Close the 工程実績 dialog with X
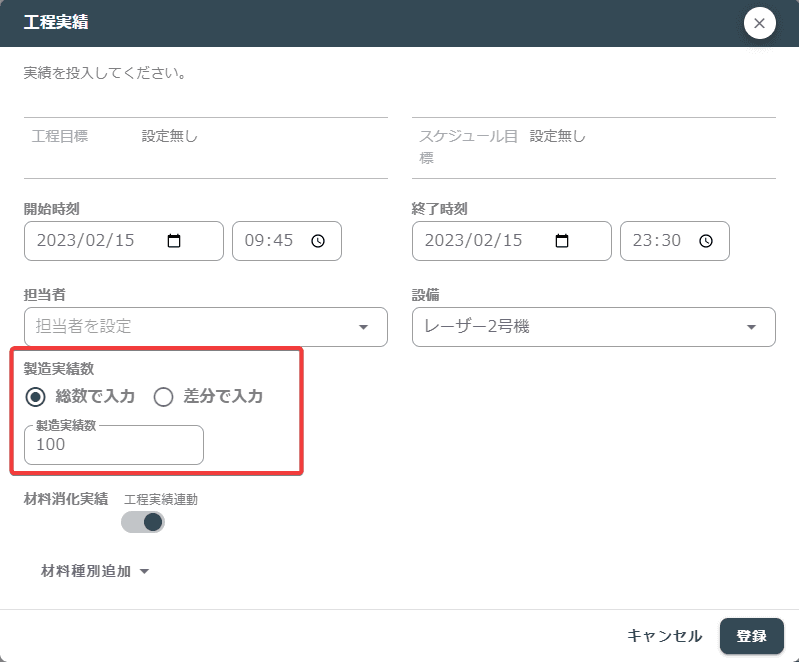The image size is (799, 662). point(759,23)
